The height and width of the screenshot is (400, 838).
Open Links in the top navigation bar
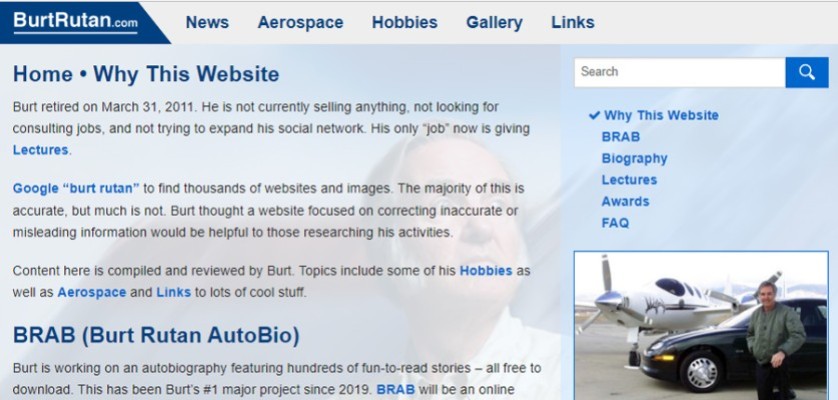click(x=572, y=22)
